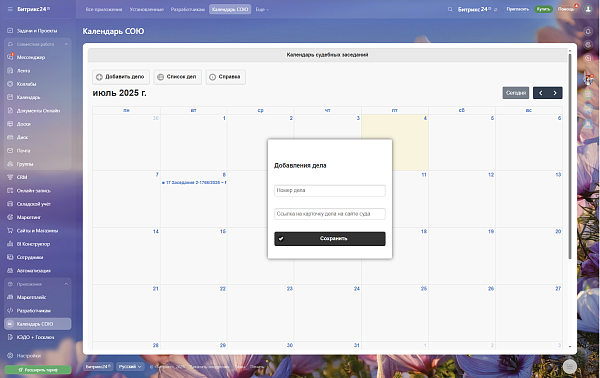
Task: Expand the Ещё menu in top bar
Action: point(262,10)
